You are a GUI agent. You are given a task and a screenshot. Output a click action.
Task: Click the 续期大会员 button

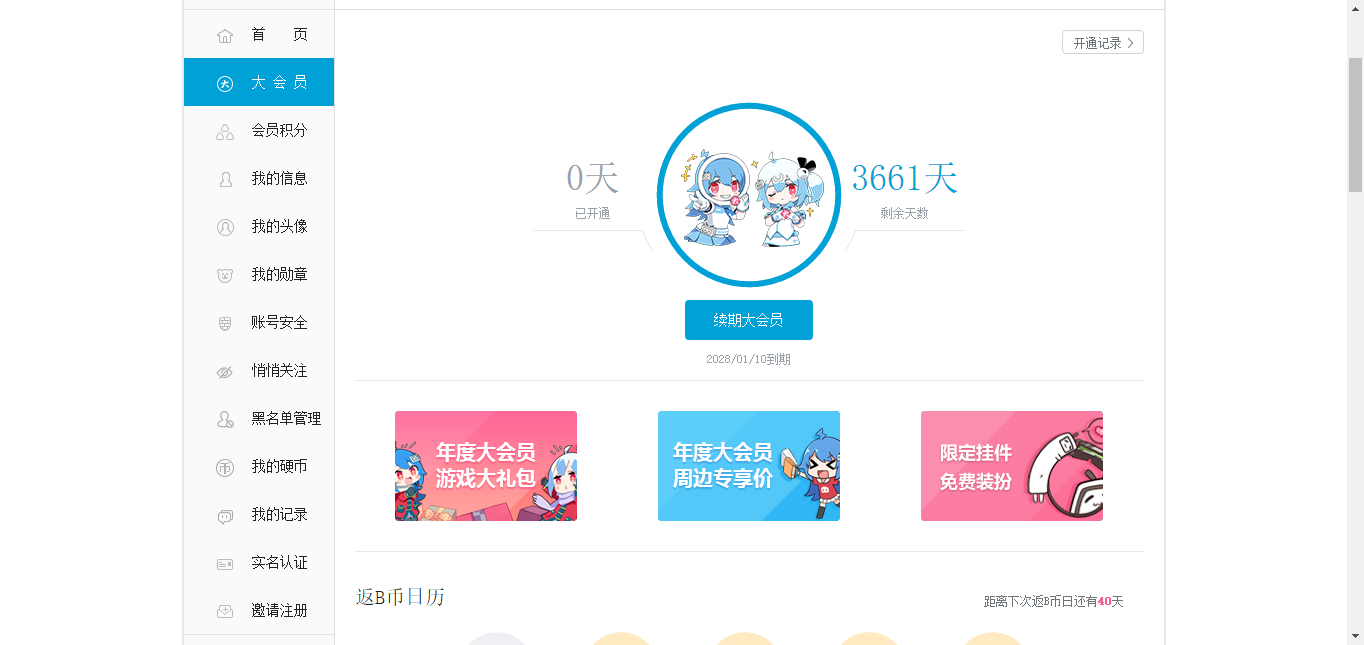point(749,320)
